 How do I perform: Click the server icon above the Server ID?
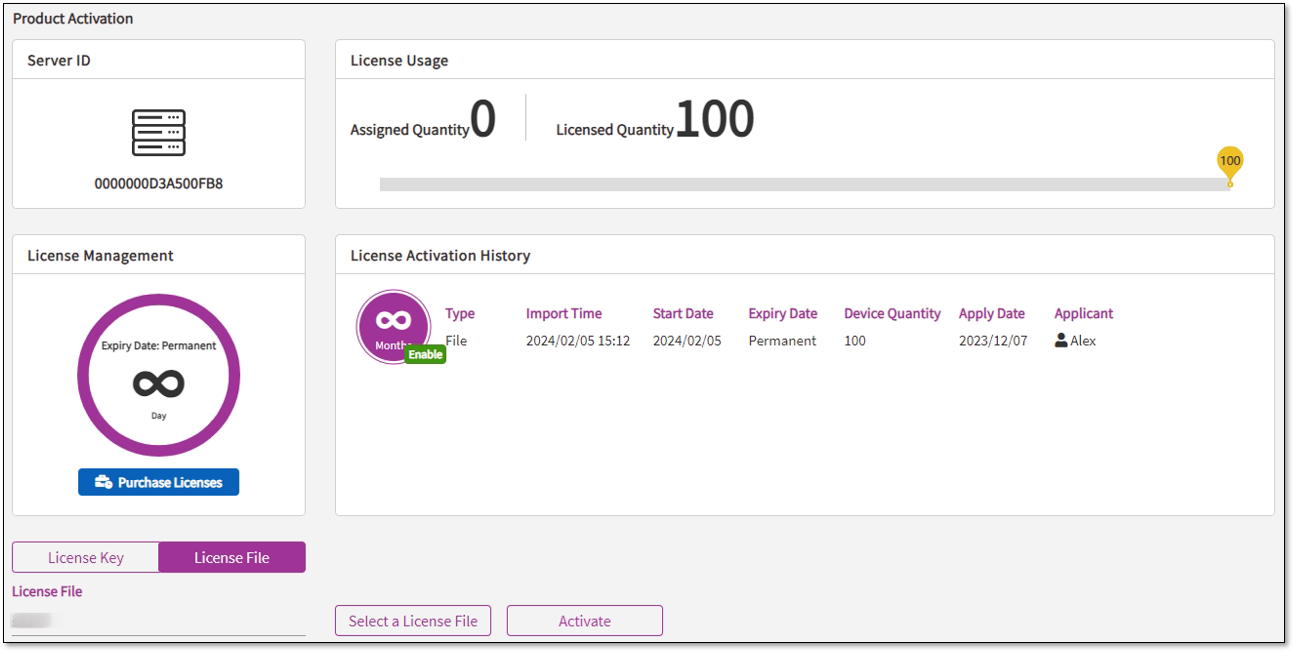(x=158, y=130)
